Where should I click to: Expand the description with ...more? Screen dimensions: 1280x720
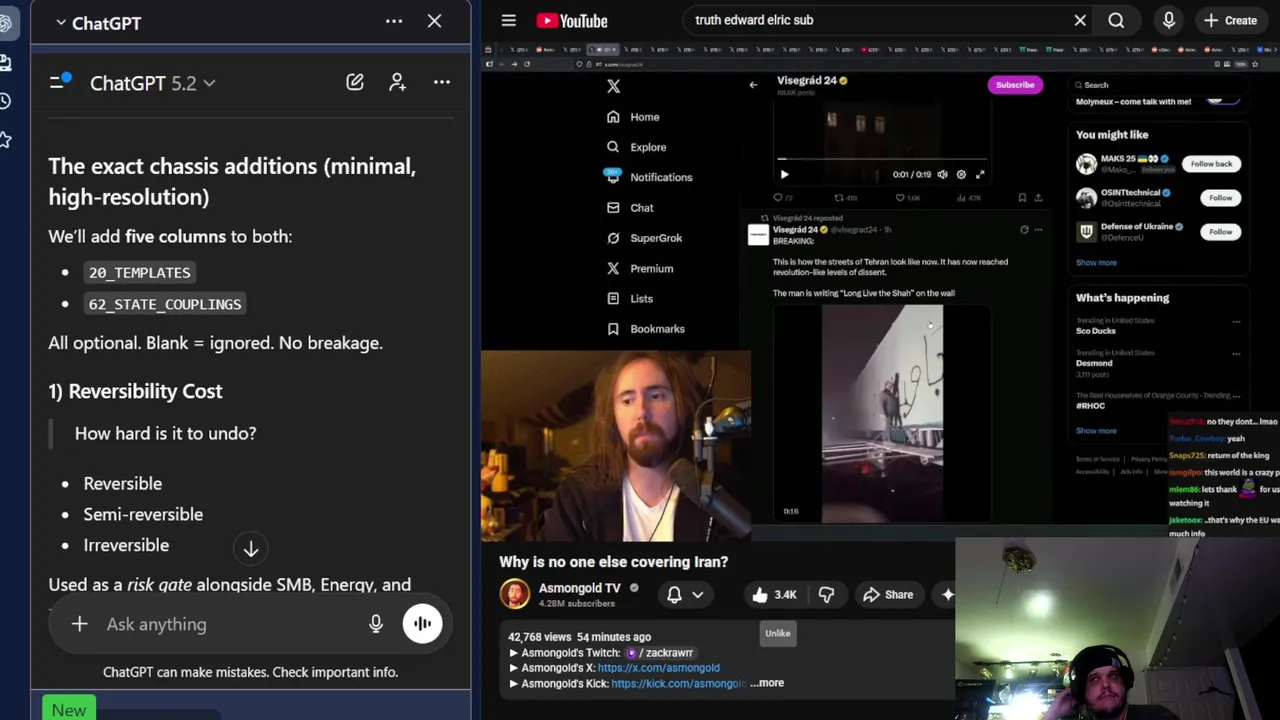[x=767, y=683]
